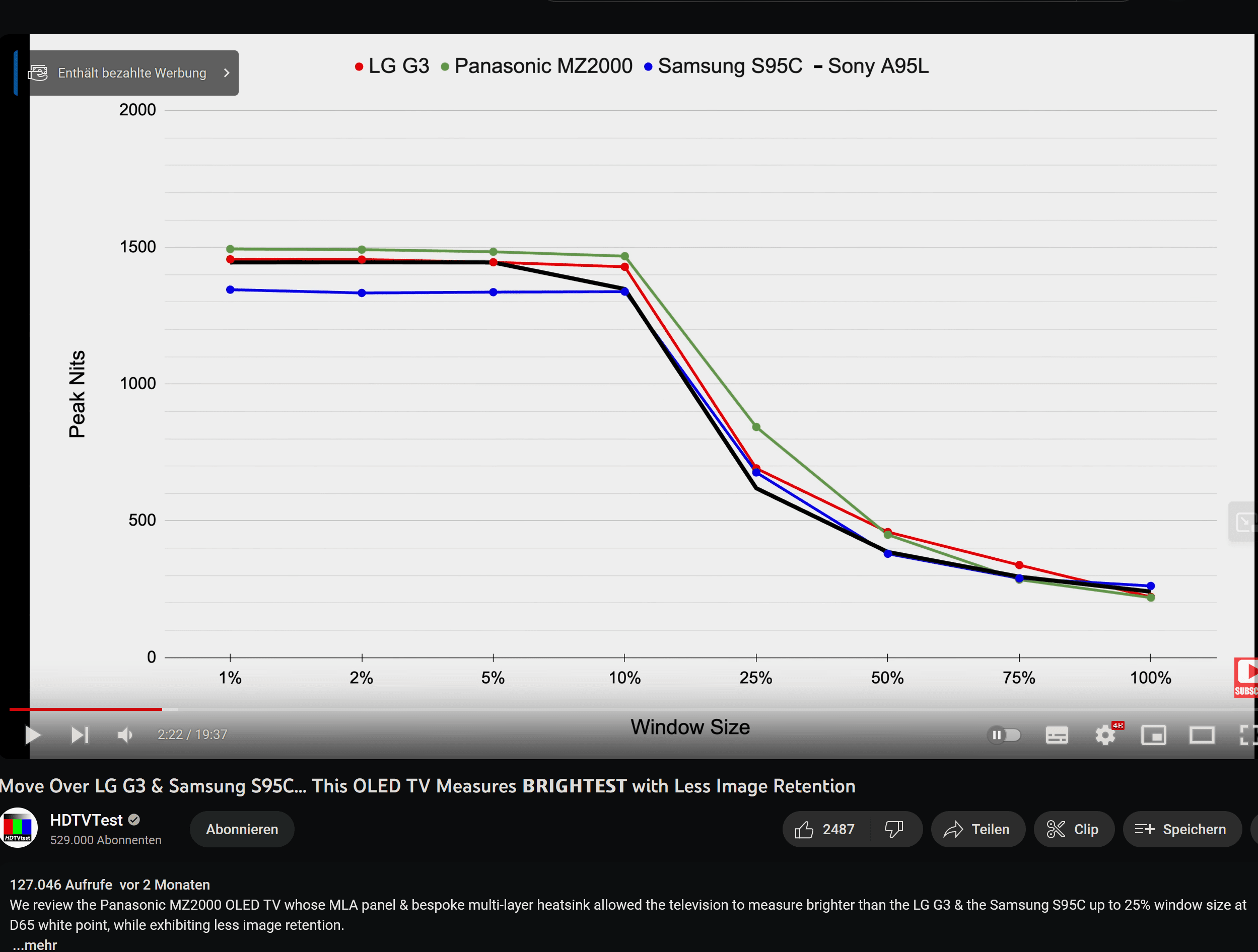
Task: Switch to miniplayer mode
Action: point(1153,735)
